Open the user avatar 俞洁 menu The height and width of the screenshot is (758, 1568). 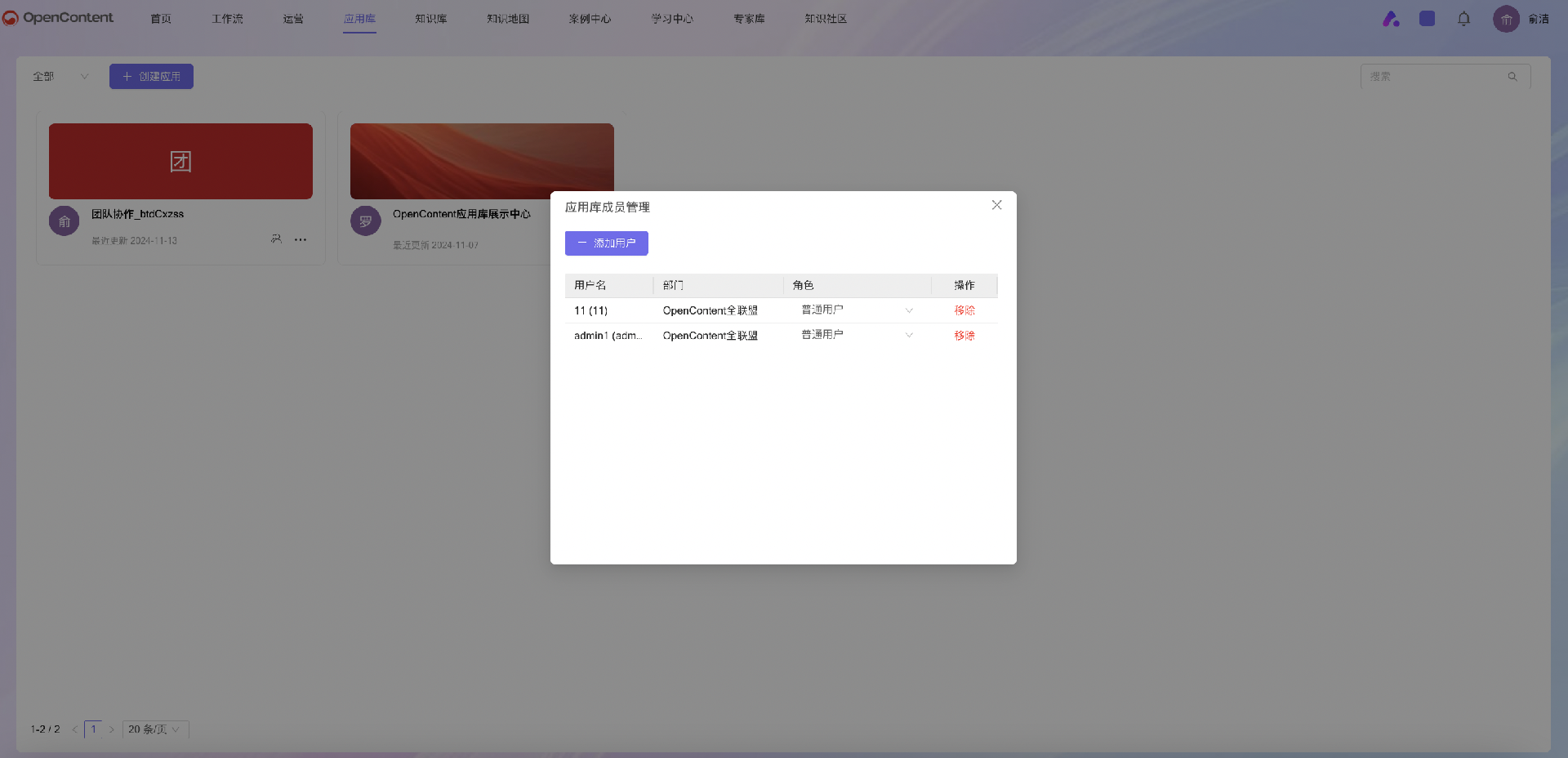coord(1506,19)
